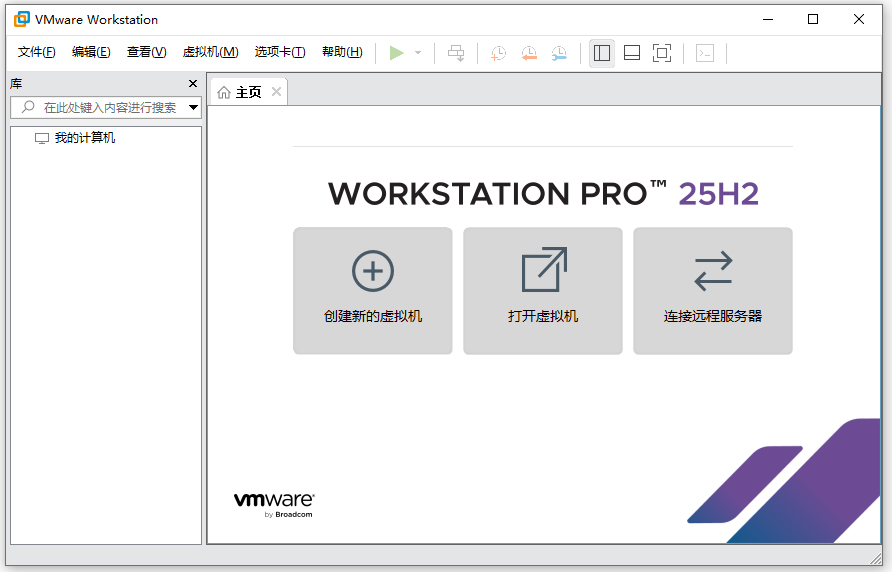This screenshot has height=572, width=892.
Task: Select 我的计算机 in the library tree
Action: coord(84,138)
